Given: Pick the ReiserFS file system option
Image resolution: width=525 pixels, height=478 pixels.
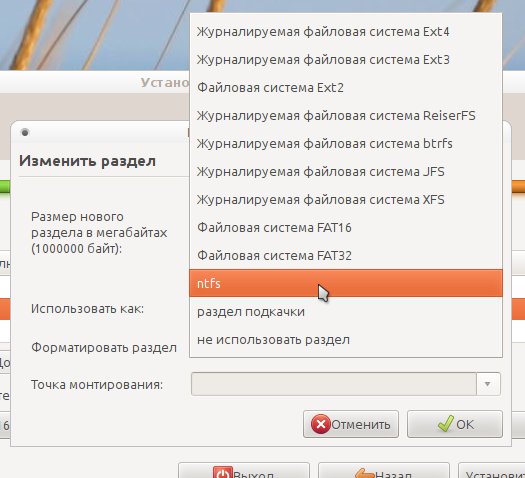Looking at the screenshot, I should [x=346, y=116].
